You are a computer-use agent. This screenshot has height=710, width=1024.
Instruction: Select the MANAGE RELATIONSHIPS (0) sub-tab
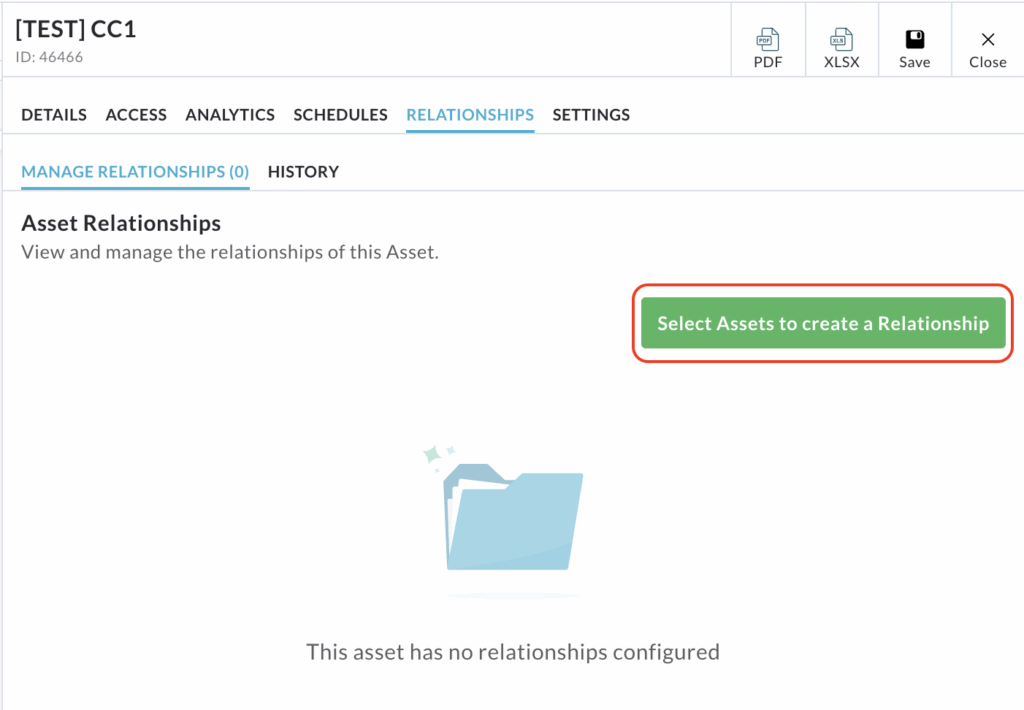click(135, 172)
